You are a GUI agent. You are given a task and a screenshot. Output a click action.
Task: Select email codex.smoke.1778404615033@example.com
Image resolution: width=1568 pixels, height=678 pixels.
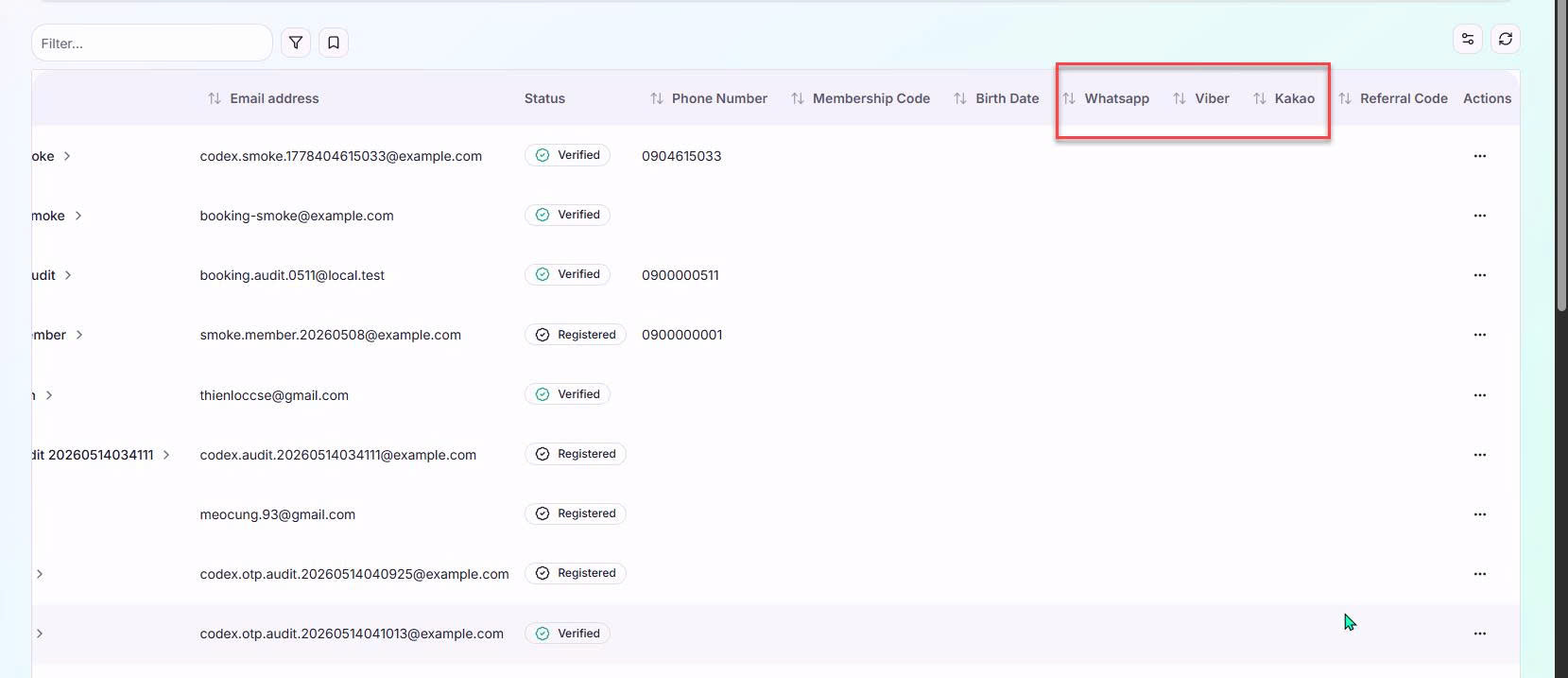tap(341, 156)
